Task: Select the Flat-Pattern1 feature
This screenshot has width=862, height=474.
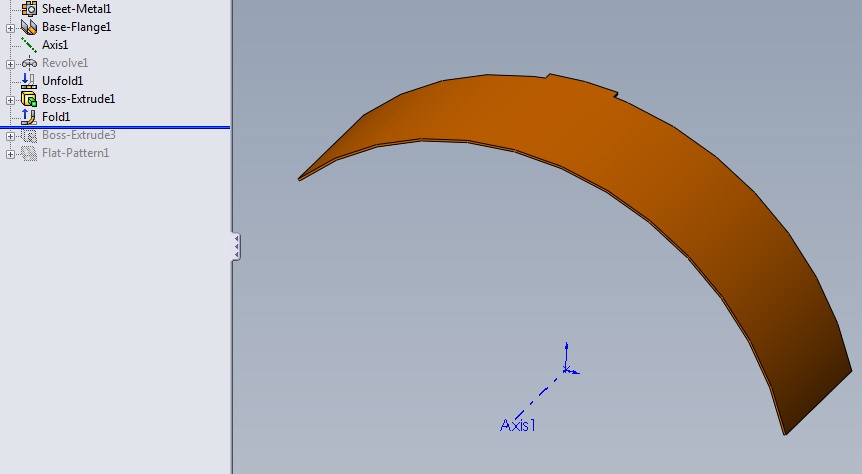Action: coord(75,153)
